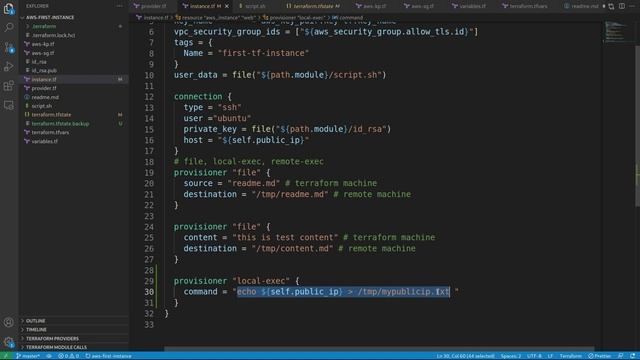Close the instance.tf editor tab

click(x=227, y=6)
